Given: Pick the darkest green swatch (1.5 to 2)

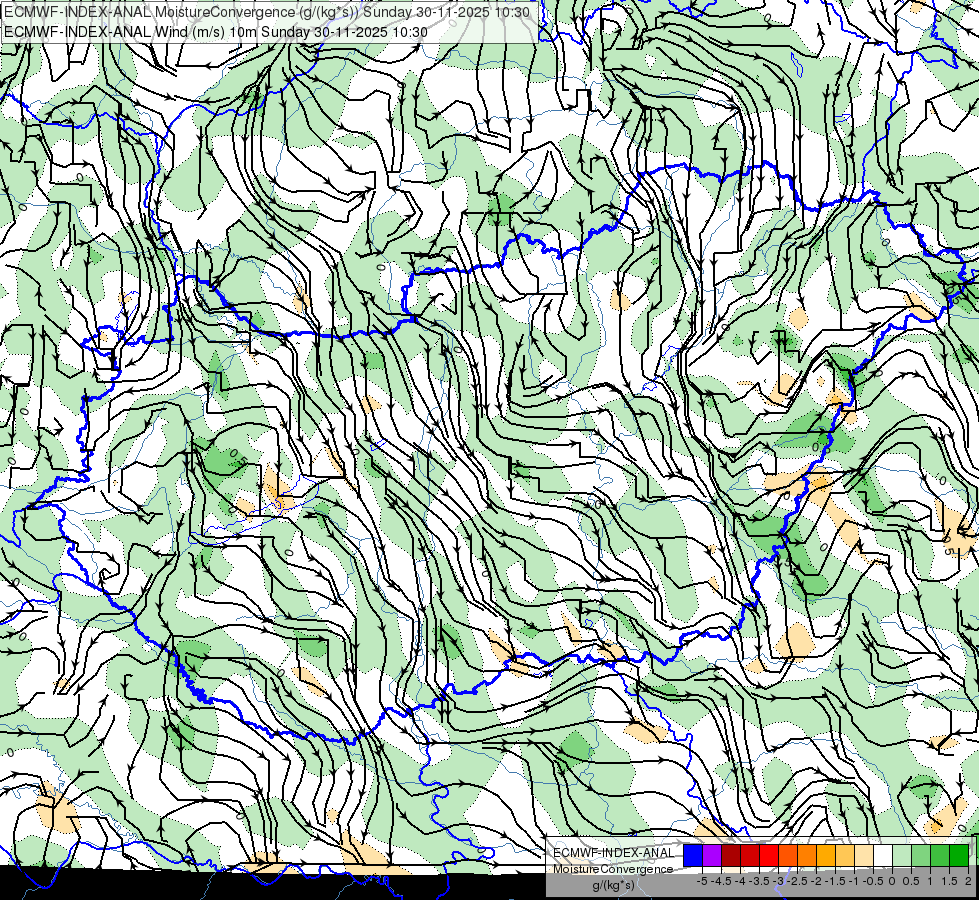Looking at the screenshot, I should click(959, 855).
